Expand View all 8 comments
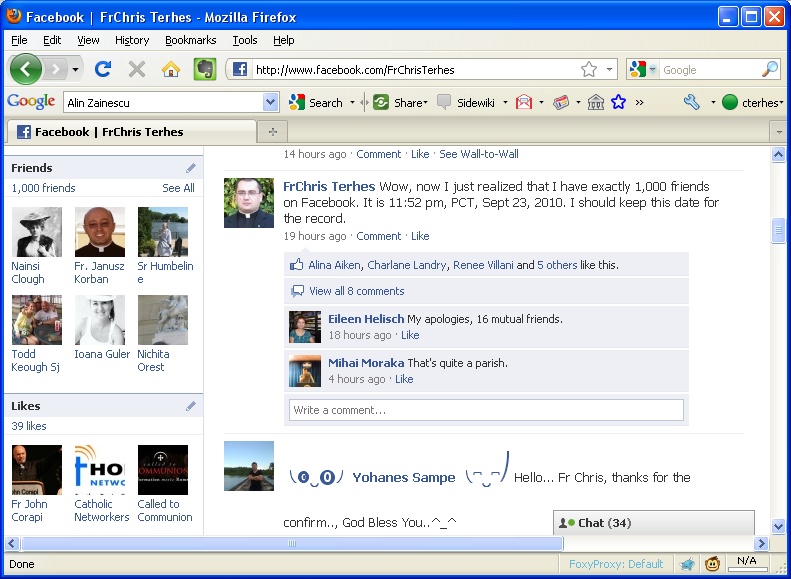 (357, 291)
